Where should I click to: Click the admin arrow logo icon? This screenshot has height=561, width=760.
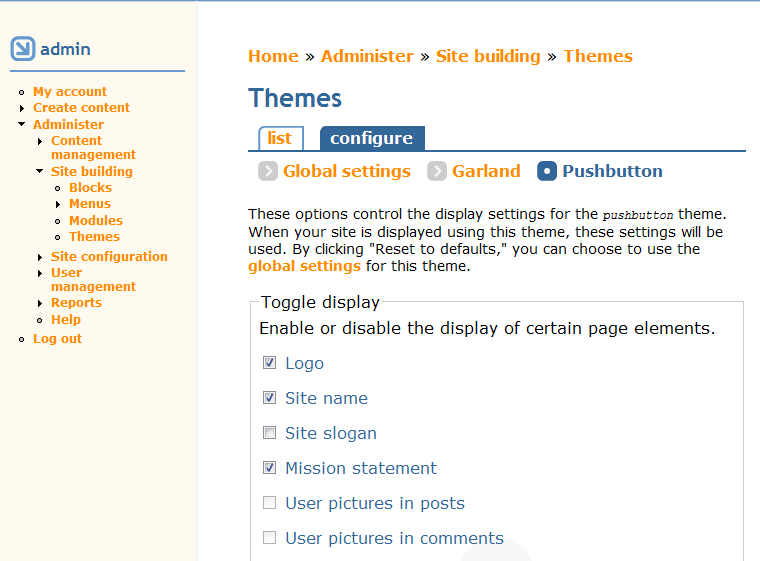(x=23, y=48)
